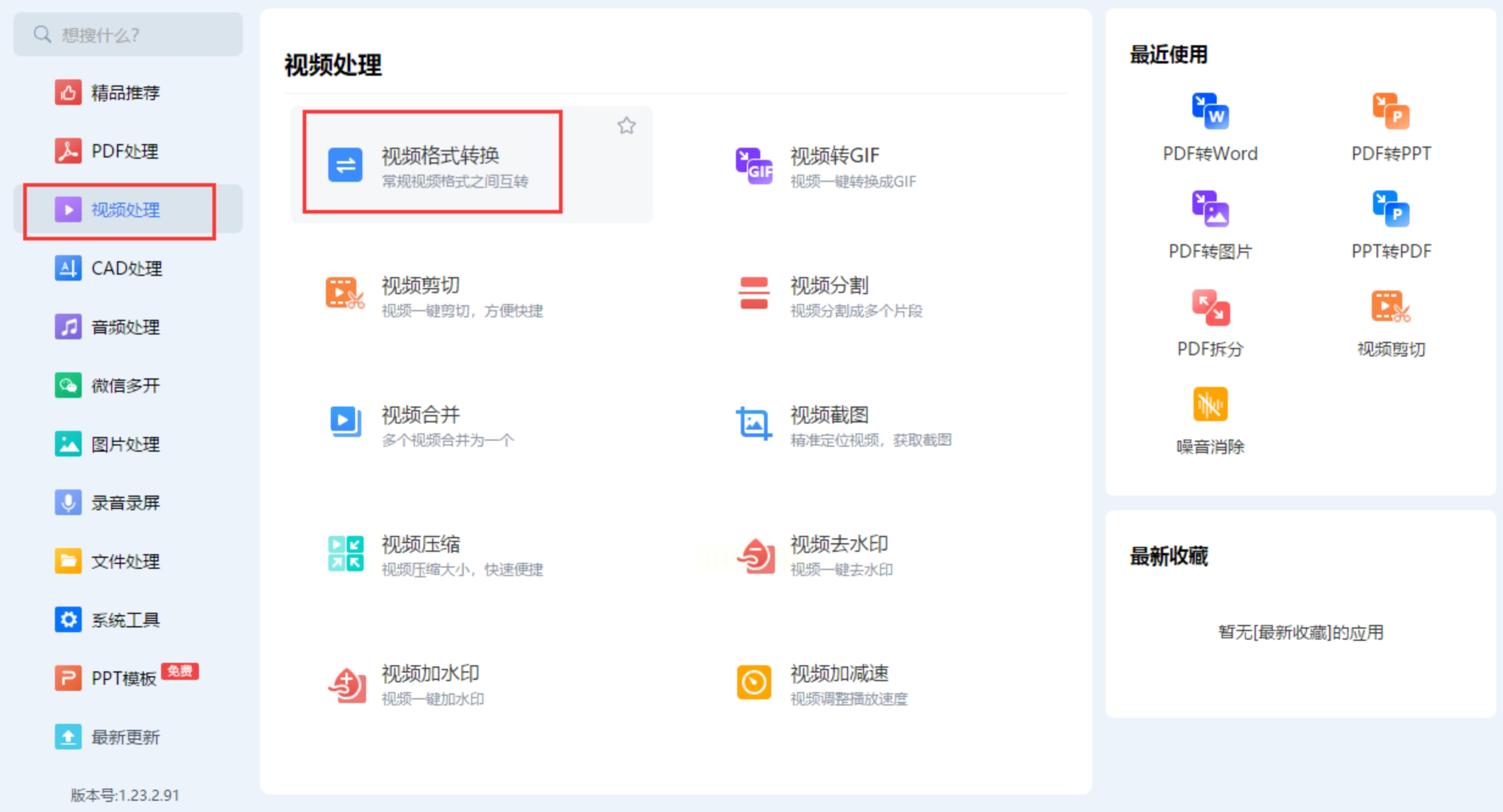Open 视频格式转换 tool
Image resolution: width=1503 pixels, height=812 pixels.
(x=471, y=165)
